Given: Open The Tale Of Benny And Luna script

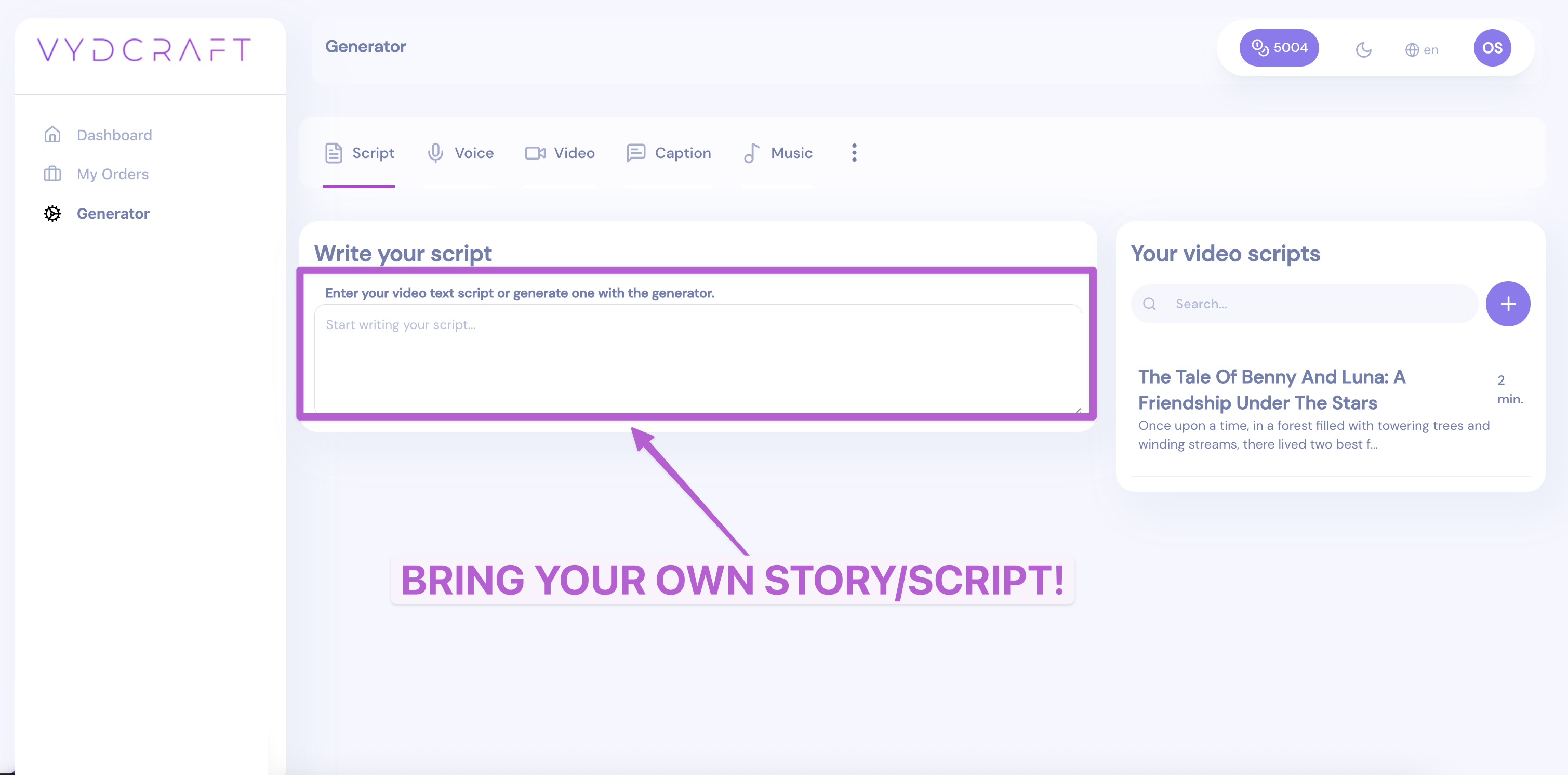Looking at the screenshot, I should (1271, 390).
